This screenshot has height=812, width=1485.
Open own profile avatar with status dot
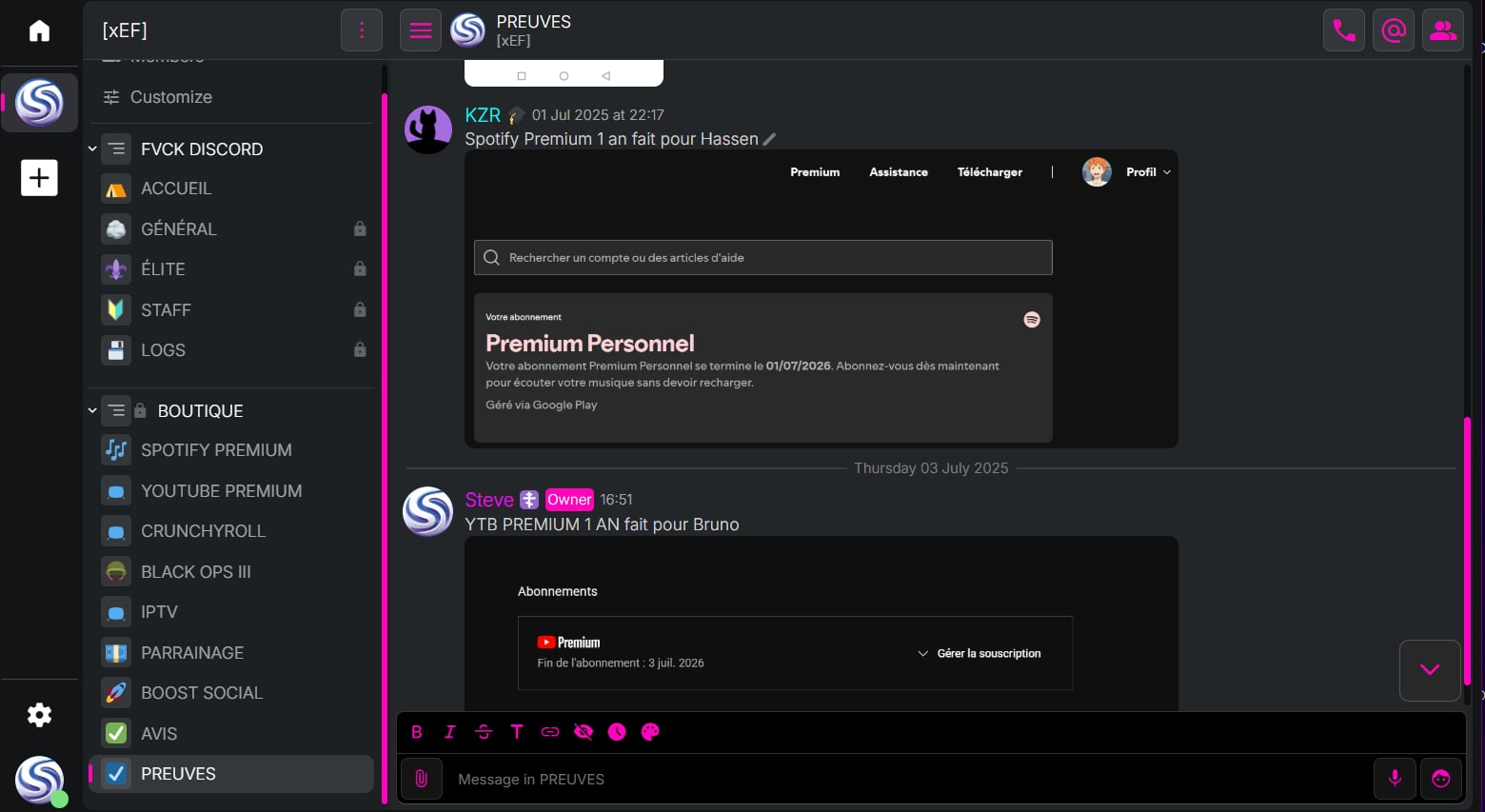(x=40, y=780)
